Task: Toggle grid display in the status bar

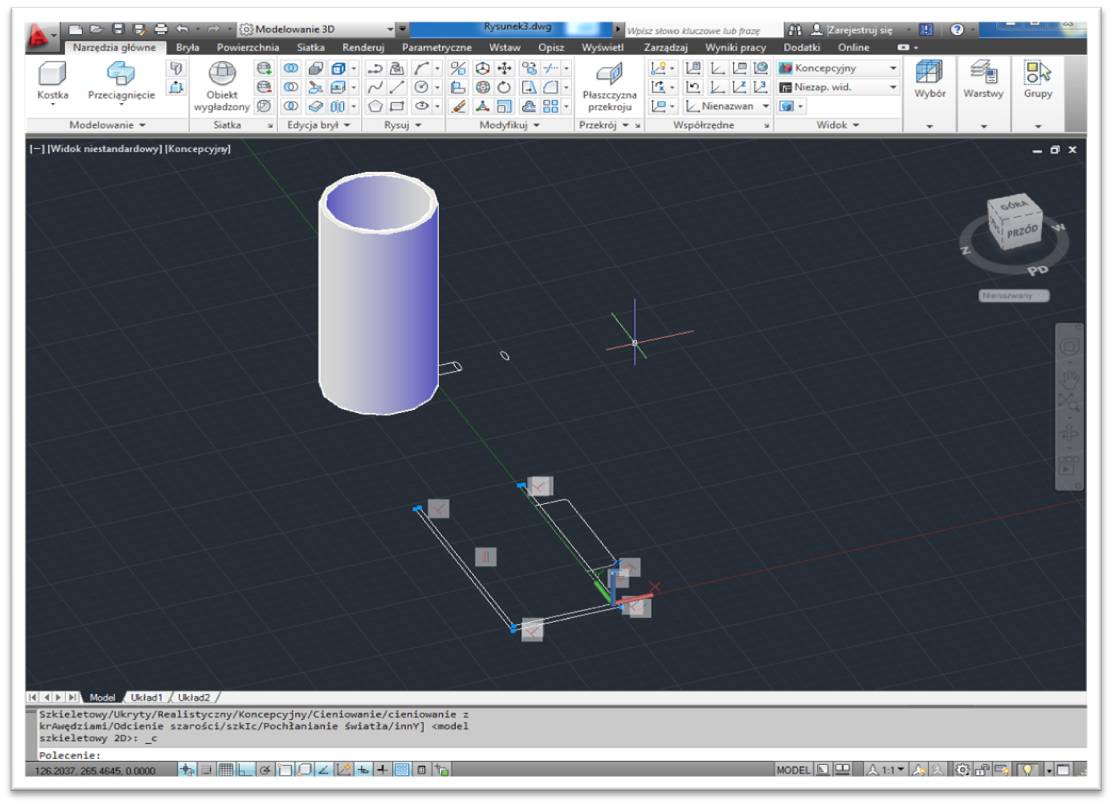Action: (x=226, y=770)
